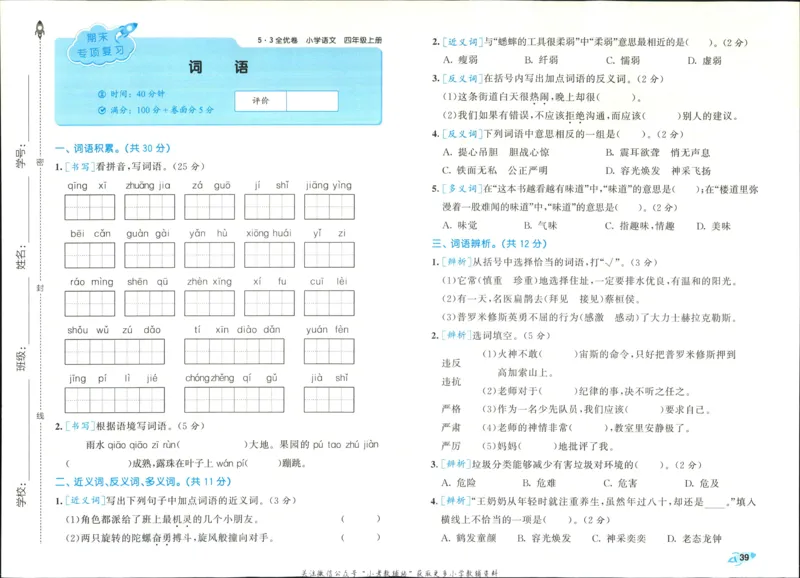This screenshot has width=800, height=578.
Task: Select option D. 危及
Action: [702, 483]
